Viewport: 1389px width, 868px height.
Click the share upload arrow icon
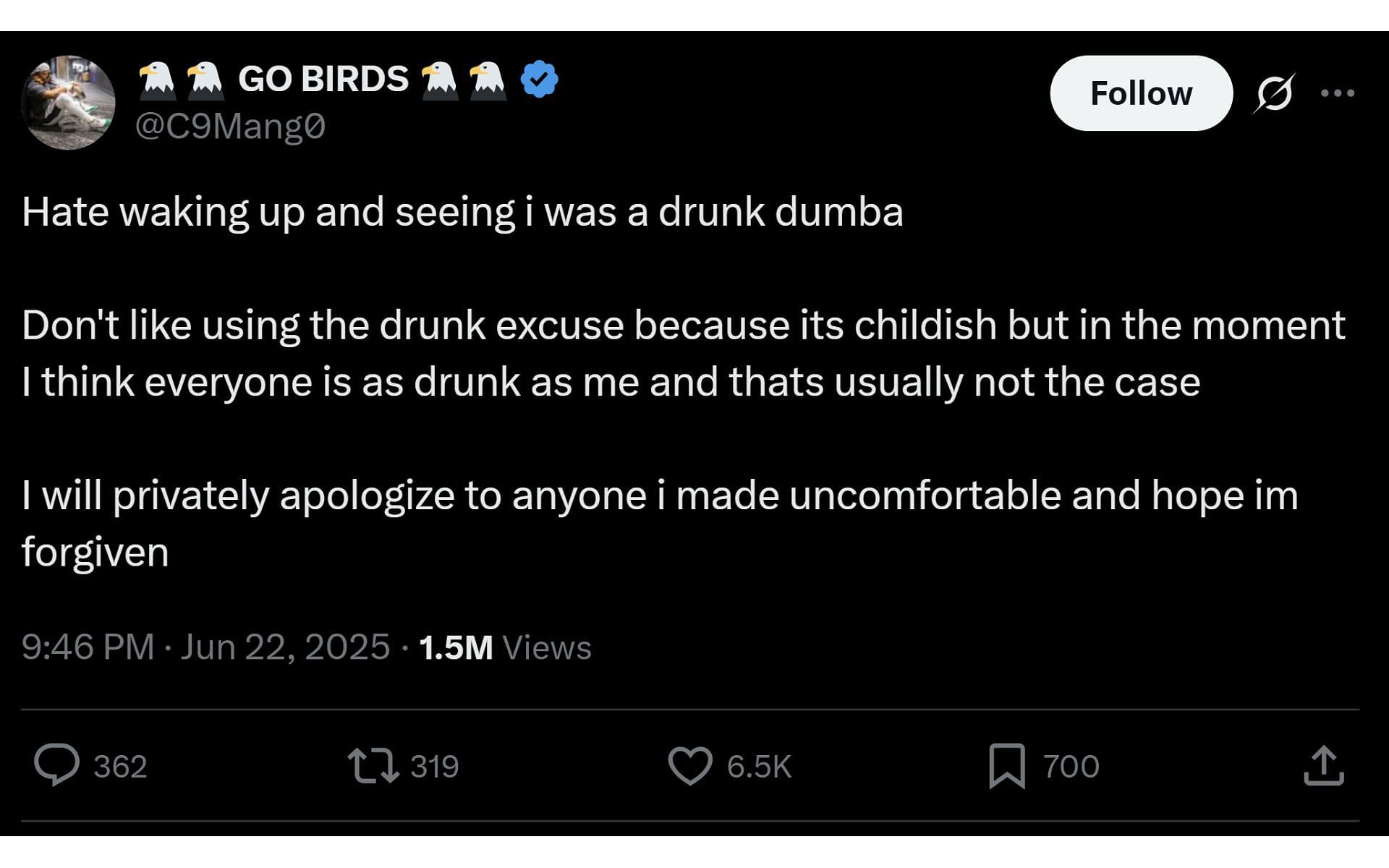(x=1323, y=766)
